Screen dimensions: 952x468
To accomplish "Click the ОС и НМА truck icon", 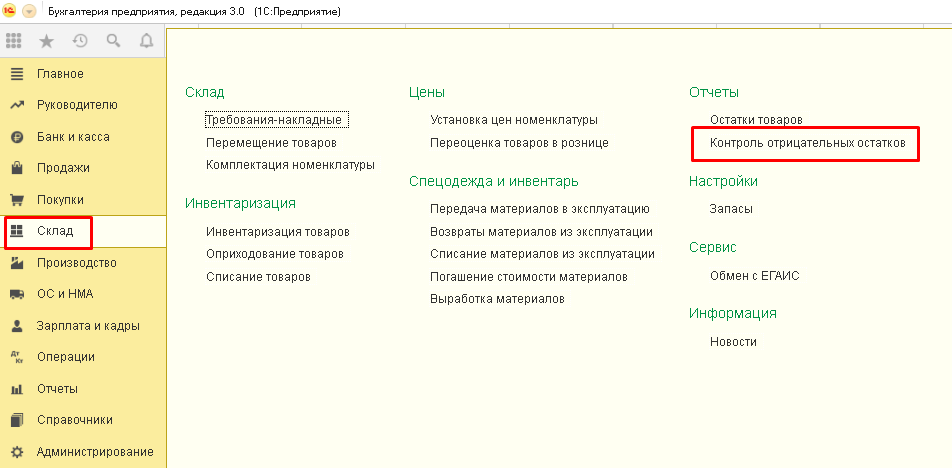I will click(17, 294).
